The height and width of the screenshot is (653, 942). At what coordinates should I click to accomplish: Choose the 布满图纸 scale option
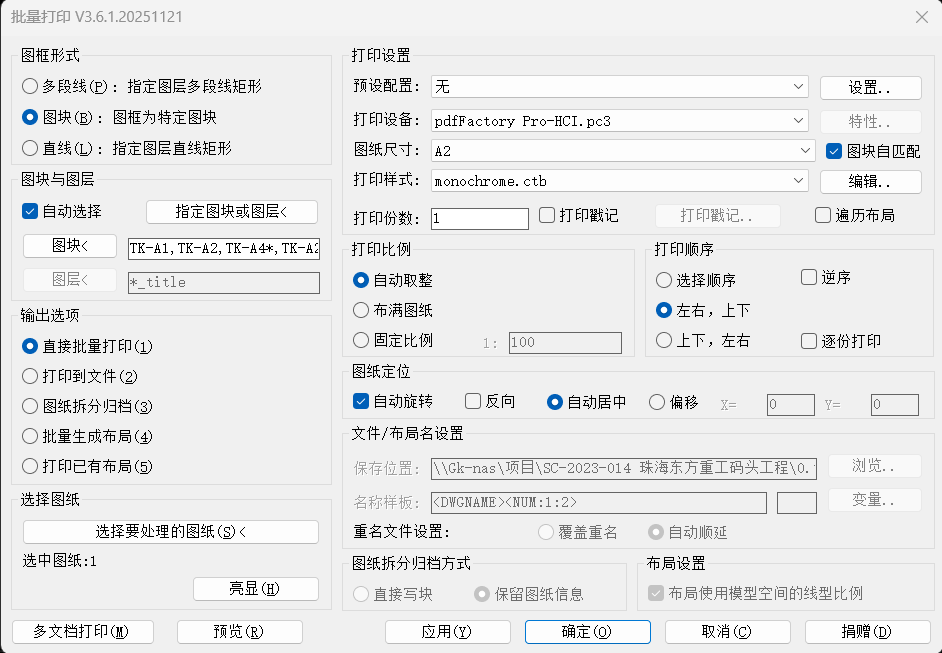click(x=361, y=311)
